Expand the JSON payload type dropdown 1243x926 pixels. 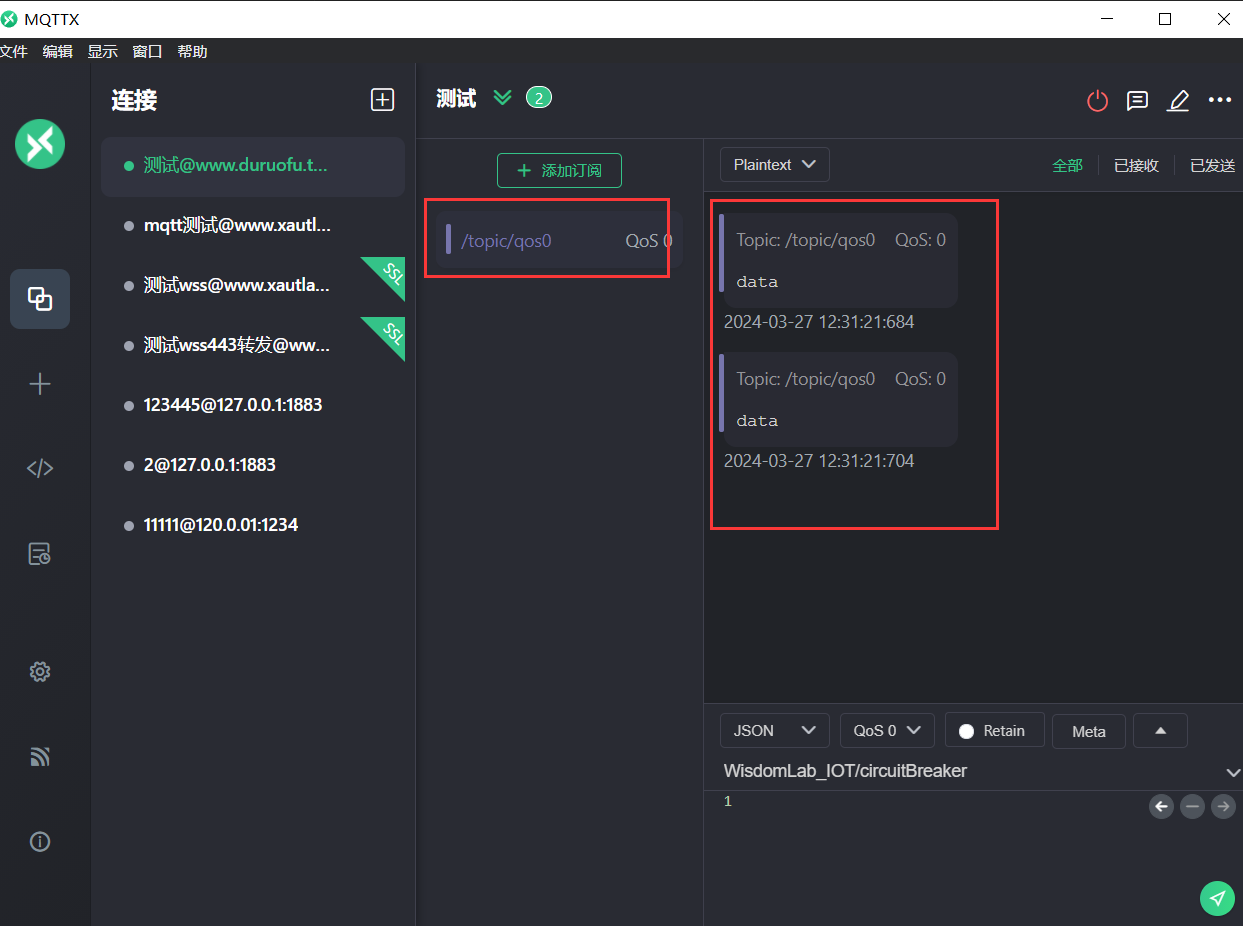774,731
